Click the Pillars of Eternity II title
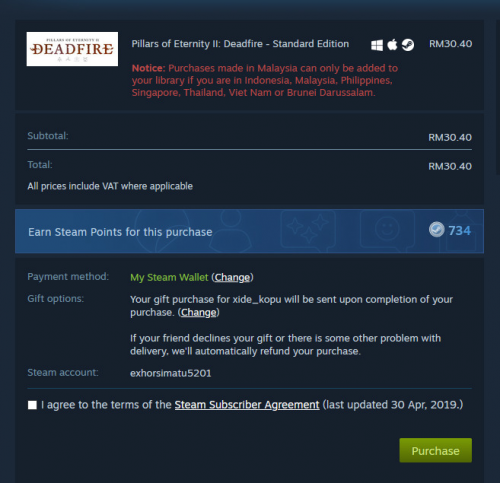This screenshot has width=500, height=483. click(x=240, y=44)
